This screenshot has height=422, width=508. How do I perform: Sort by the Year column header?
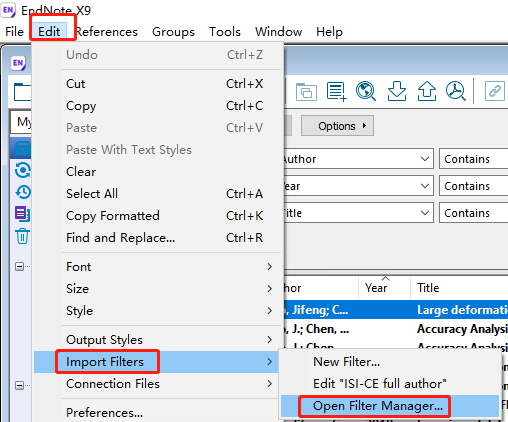[x=384, y=288]
